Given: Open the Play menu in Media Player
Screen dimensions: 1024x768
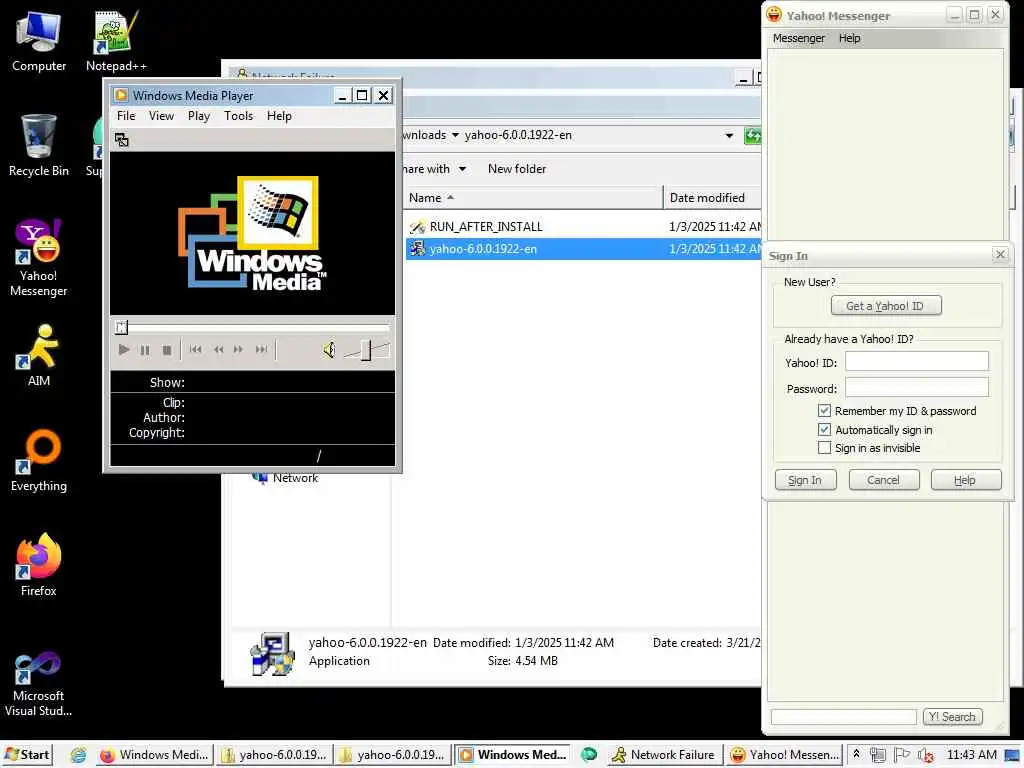Looking at the screenshot, I should pos(199,116).
